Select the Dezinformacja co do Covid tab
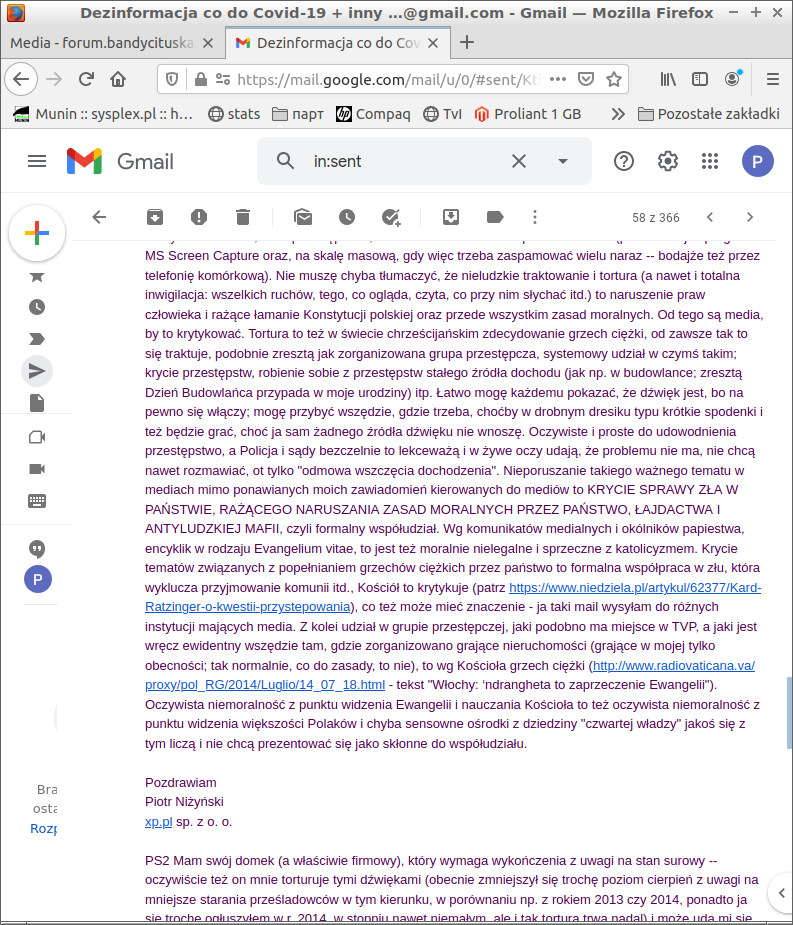Viewport: 793px width, 925px height. 338,42
